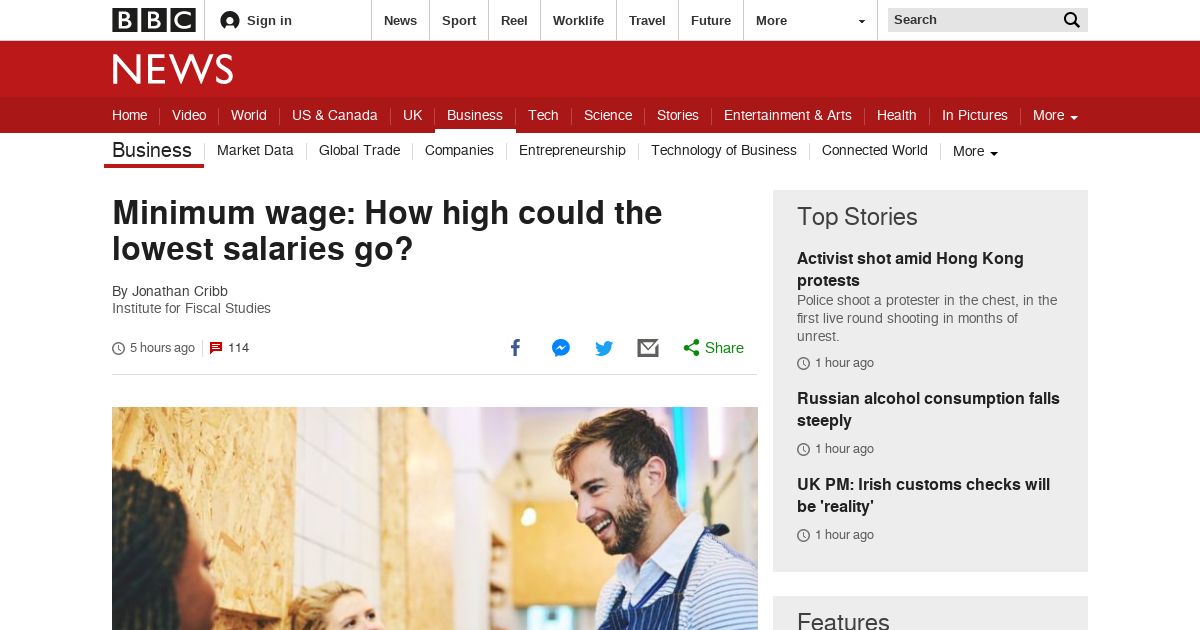Go to the Video section
The image size is (1200, 630).
[x=189, y=115]
